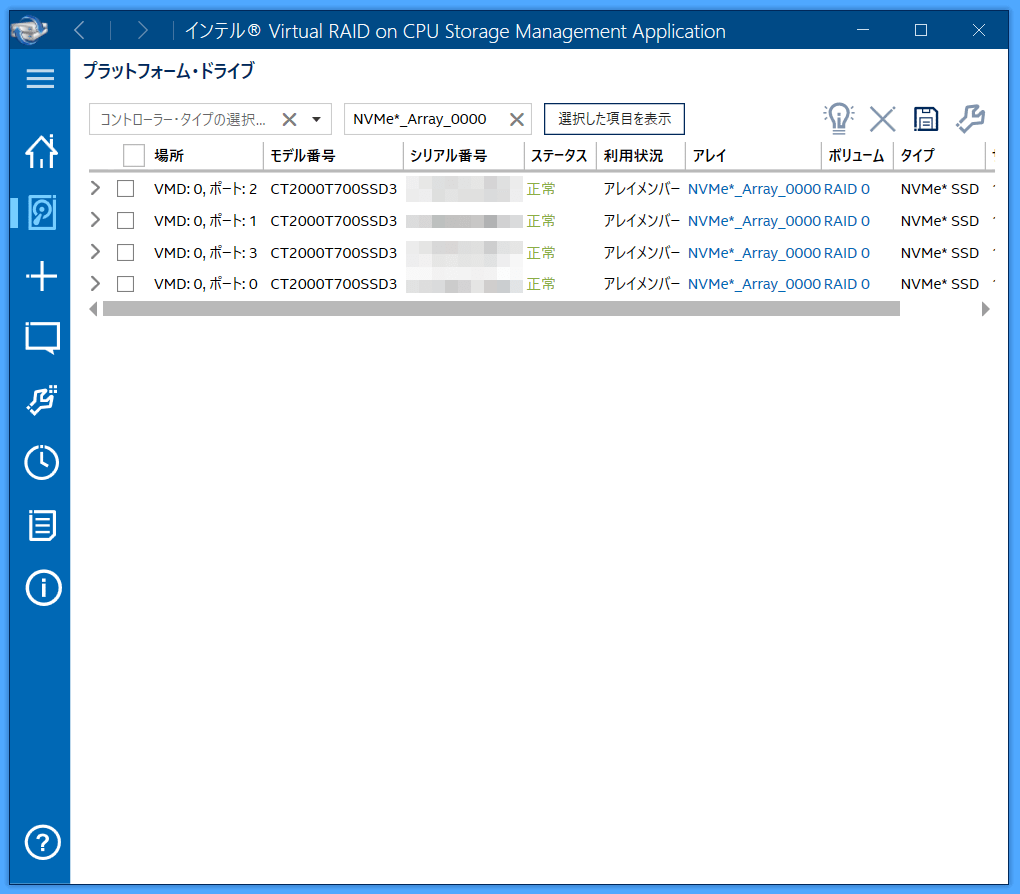The width and height of the screenshot is (1020, 894).
Task: Sort by アレイ column header
Action: tap(709, 156)
